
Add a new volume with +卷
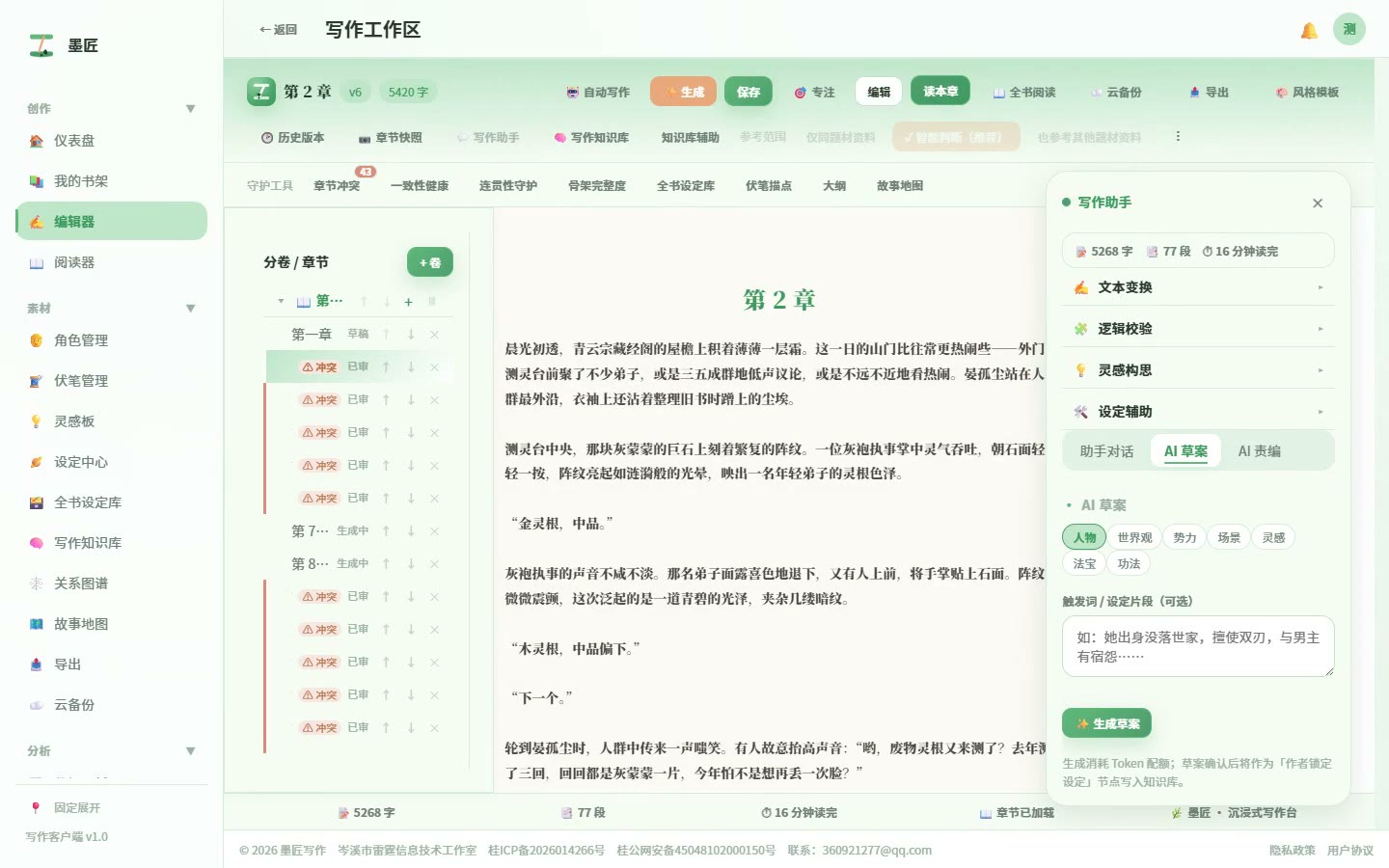[x=430, y=262]
